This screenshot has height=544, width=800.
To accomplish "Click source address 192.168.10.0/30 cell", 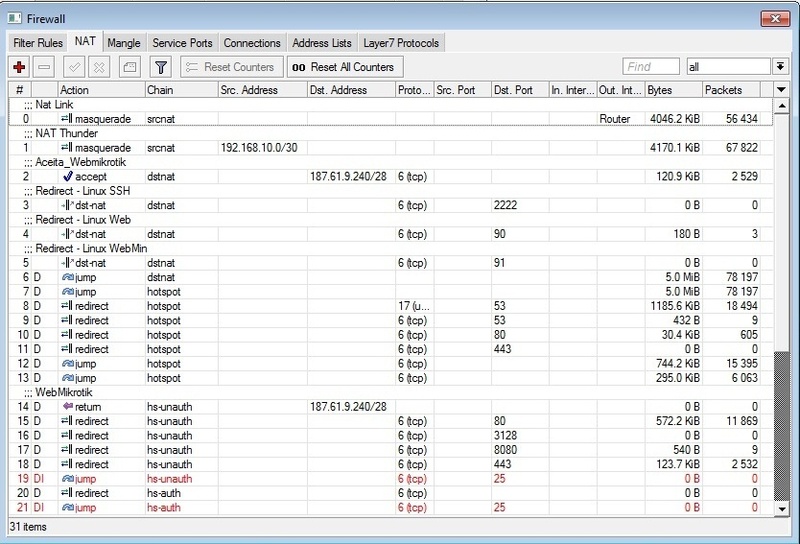I will click(x=262, y=147).
